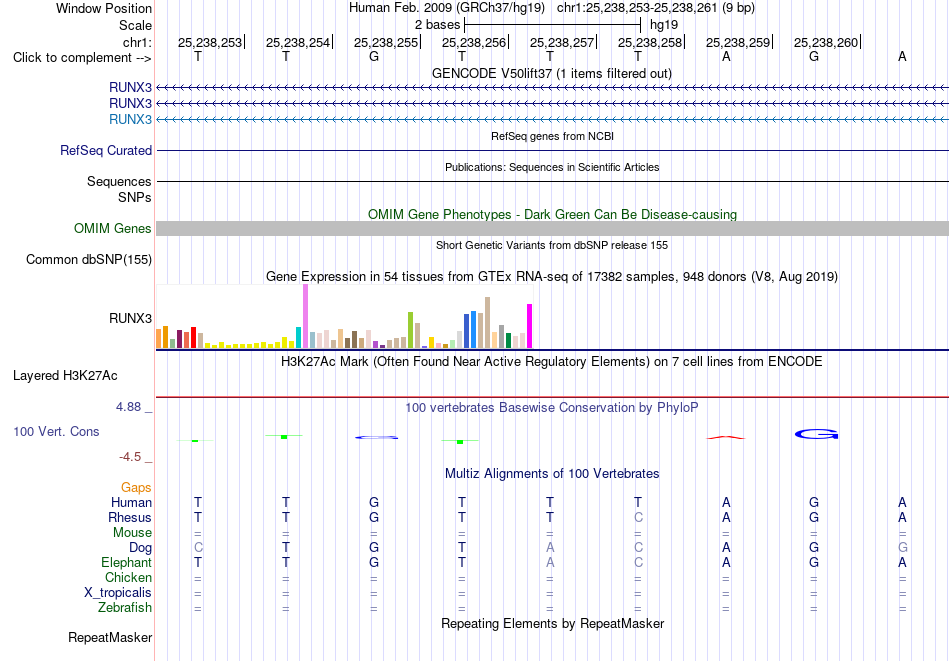
Task: Click the H3K27Ac Mark track title
Action: pyautogui.click(x=552, y=362)
